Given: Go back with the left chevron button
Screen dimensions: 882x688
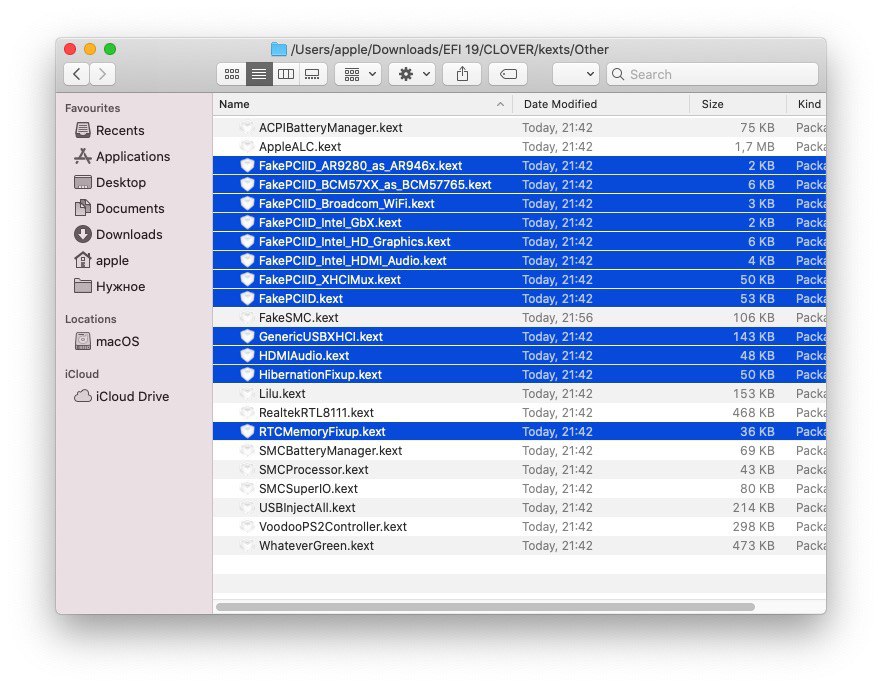Looking at the screenshot, I should tap(76, 74).
